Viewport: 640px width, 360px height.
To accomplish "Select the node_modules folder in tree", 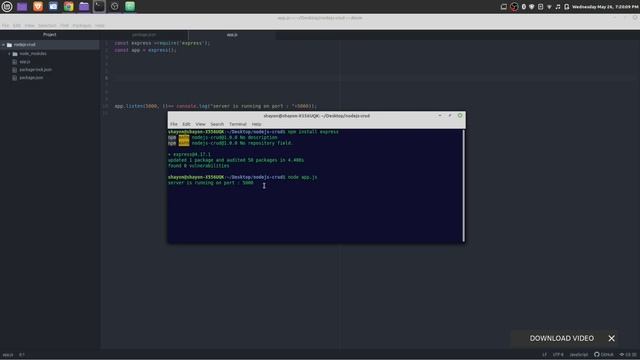I will click(x=33, y=53).
